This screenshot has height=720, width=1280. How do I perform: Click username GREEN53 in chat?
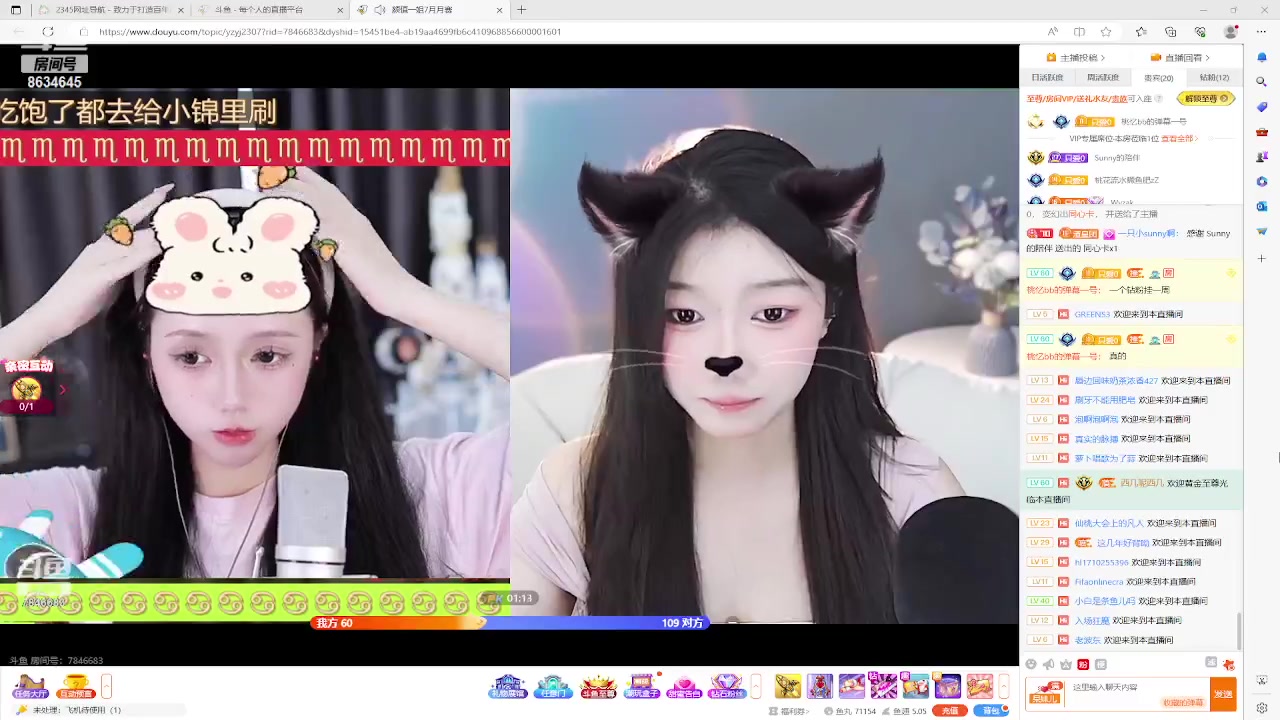point(1092,314)
